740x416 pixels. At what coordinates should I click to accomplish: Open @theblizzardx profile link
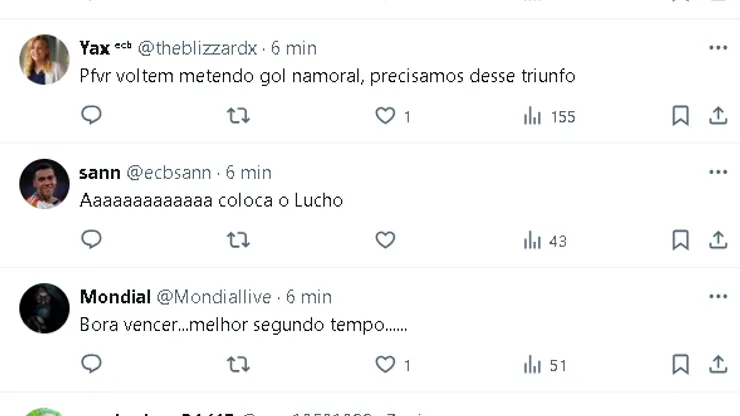197,48
